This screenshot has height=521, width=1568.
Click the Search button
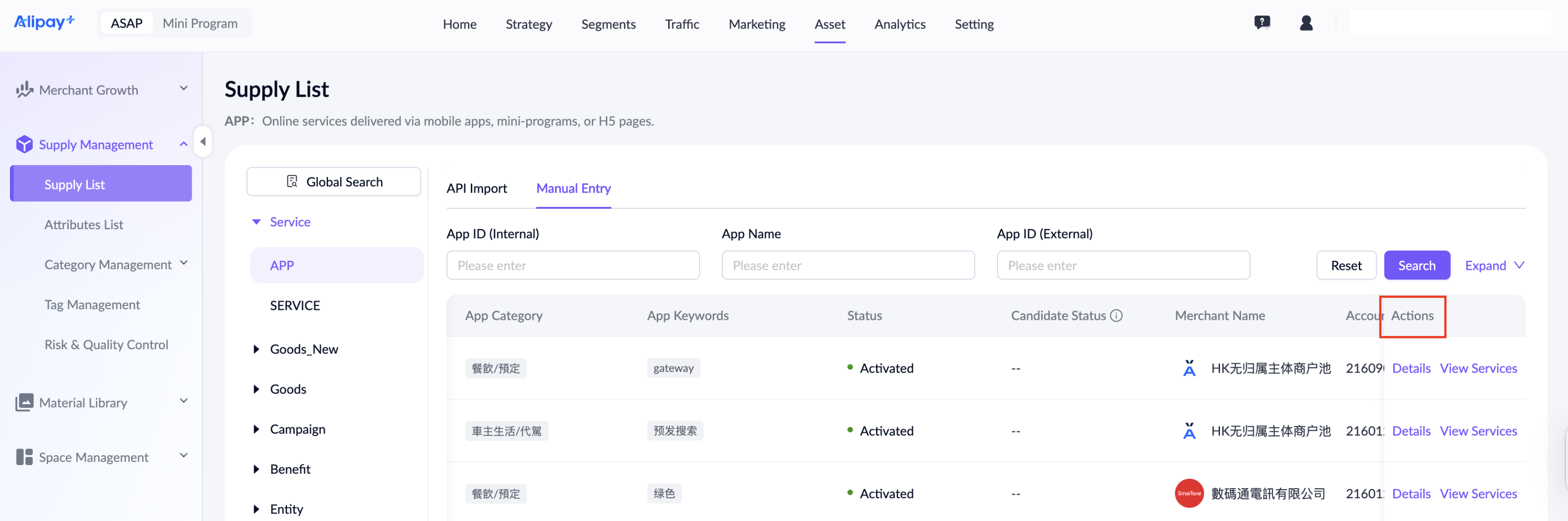tap(1417, 265)
